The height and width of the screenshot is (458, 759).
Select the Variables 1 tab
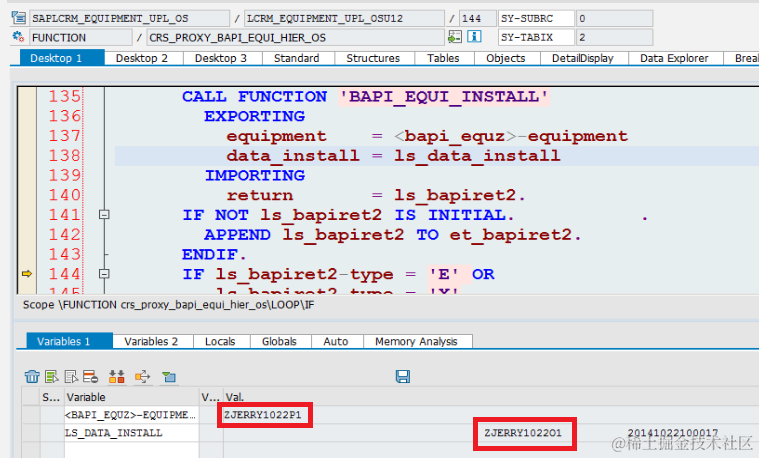(x=69, y=341)
